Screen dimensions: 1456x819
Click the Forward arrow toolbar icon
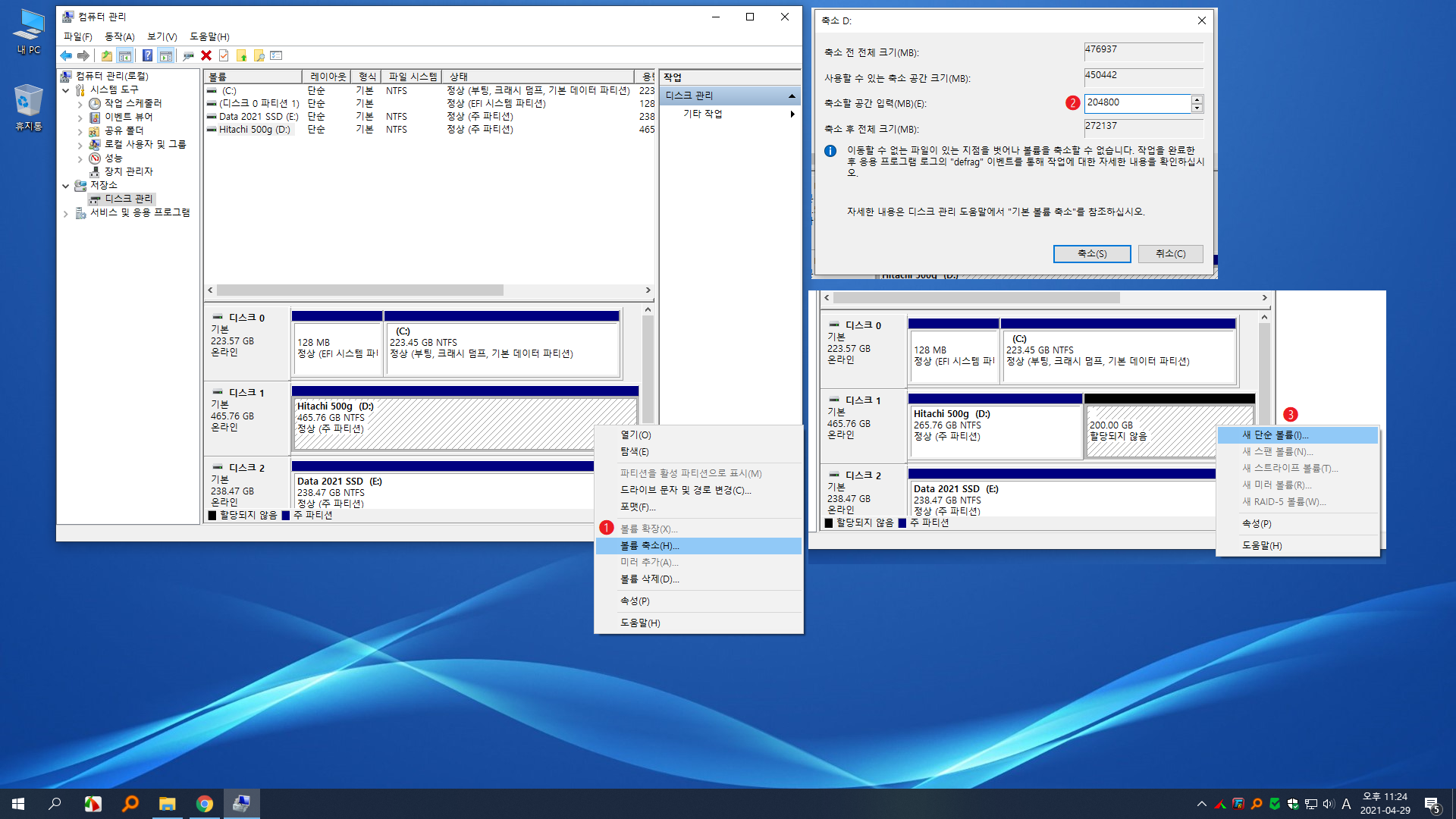click(83, 55)
